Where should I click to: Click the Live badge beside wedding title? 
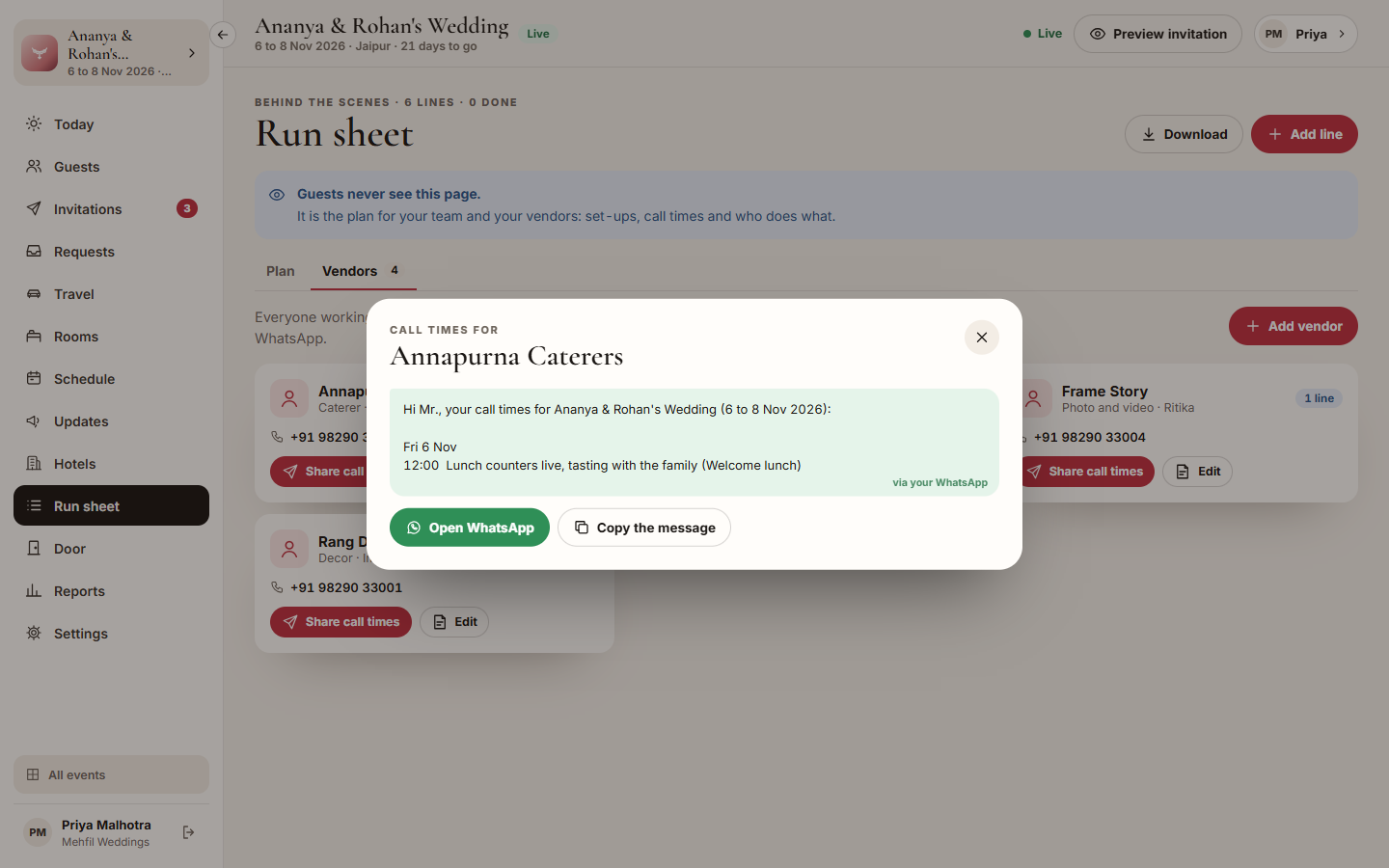coord(538,34)
